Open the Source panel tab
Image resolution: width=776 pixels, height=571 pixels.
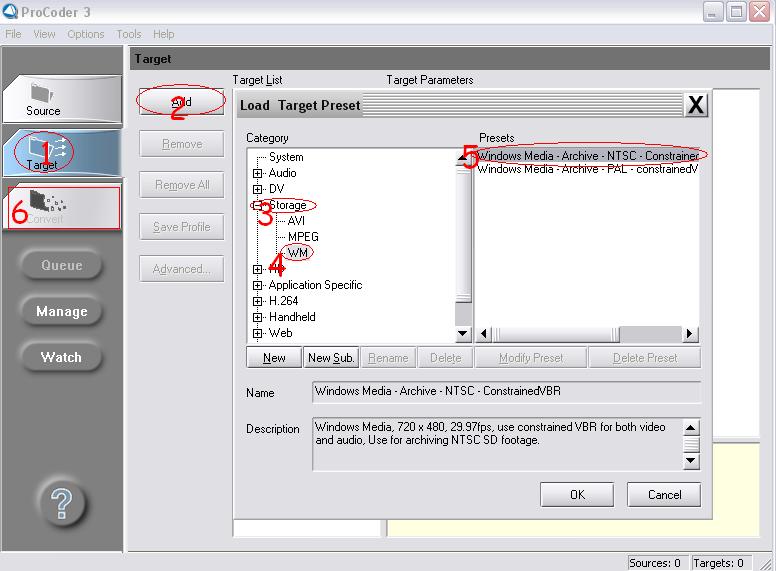click(x=62, y=99)
